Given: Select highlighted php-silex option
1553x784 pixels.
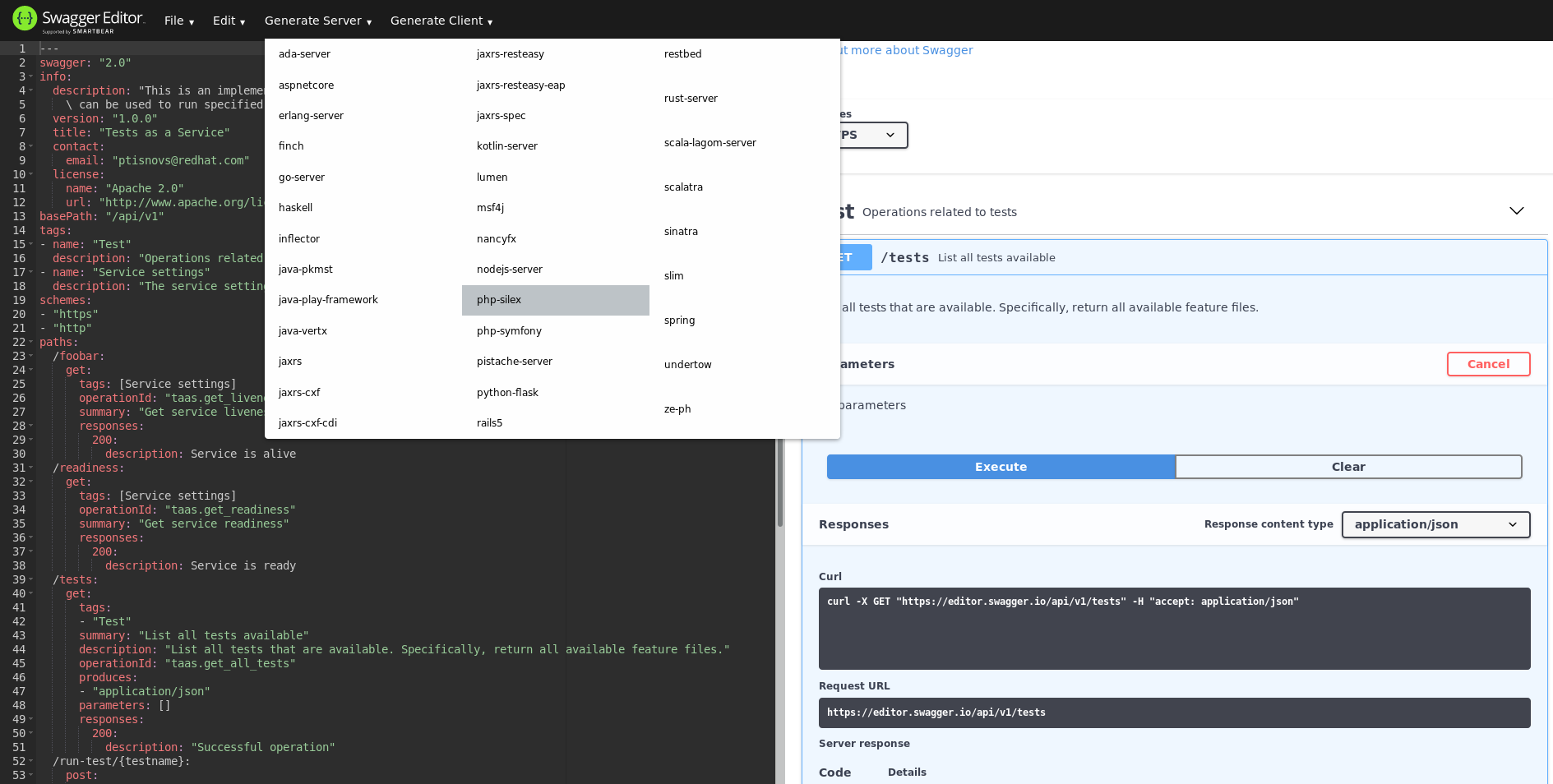Looking at the screenshot, I should pos(556,300).
